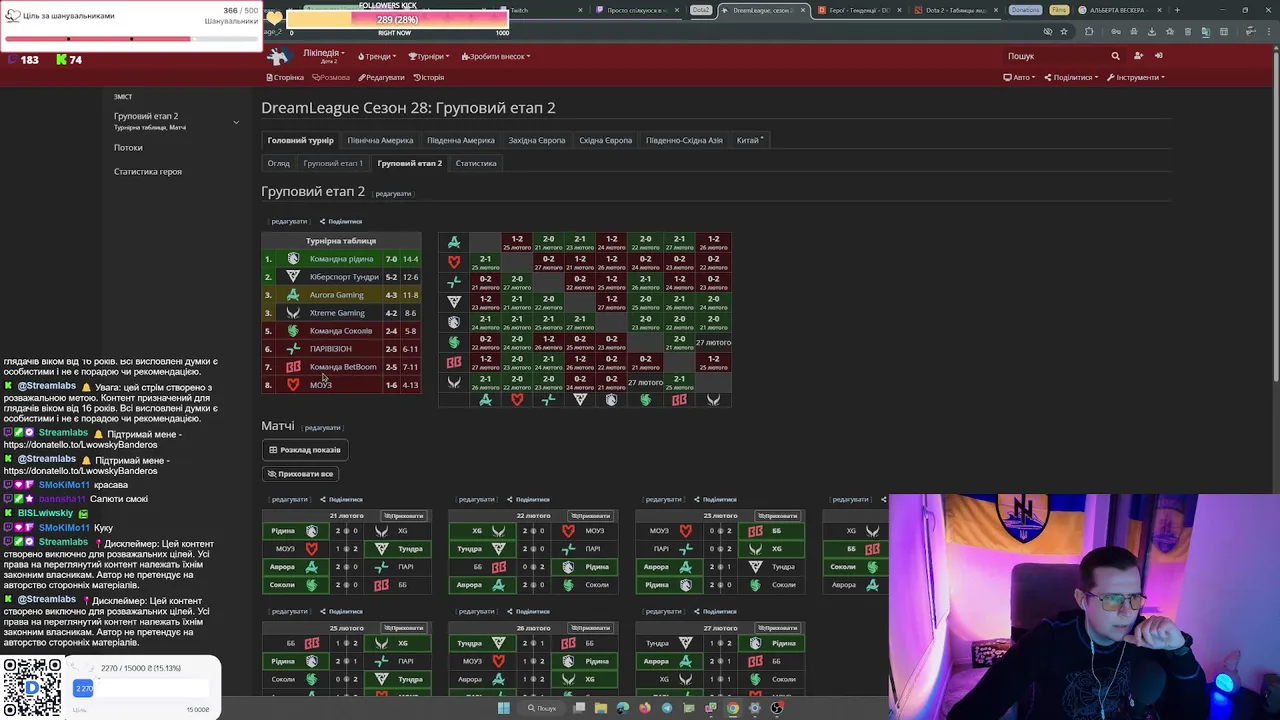
Task: Click Xtreme logo in crosstable bottom row
Action: tap(713, 400)
